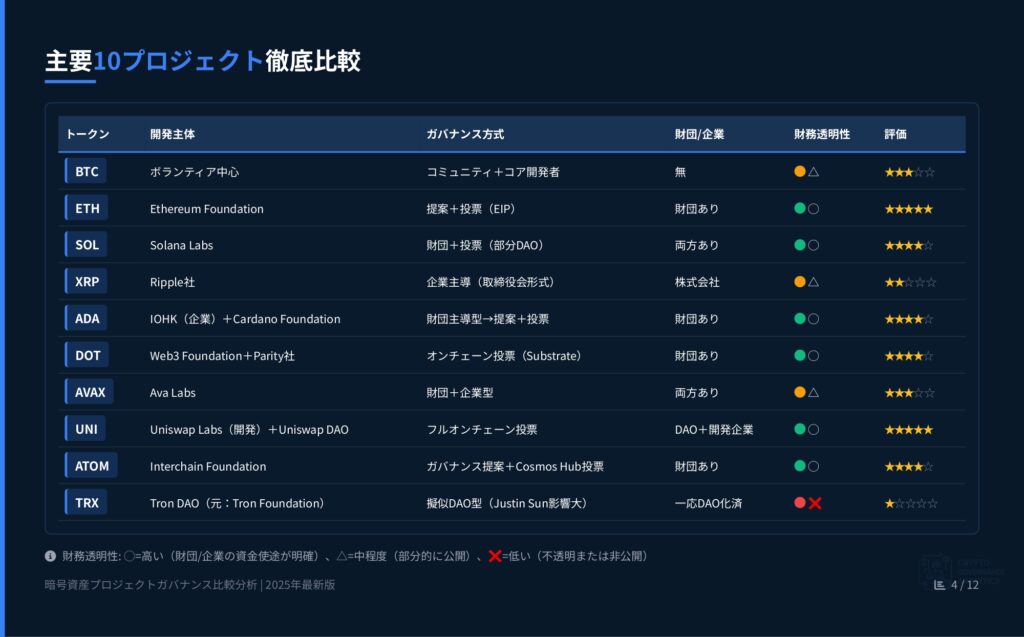Select the transparency indicator in the DOT row
The image size is (1024, 637).
click(x=807, y=356)
